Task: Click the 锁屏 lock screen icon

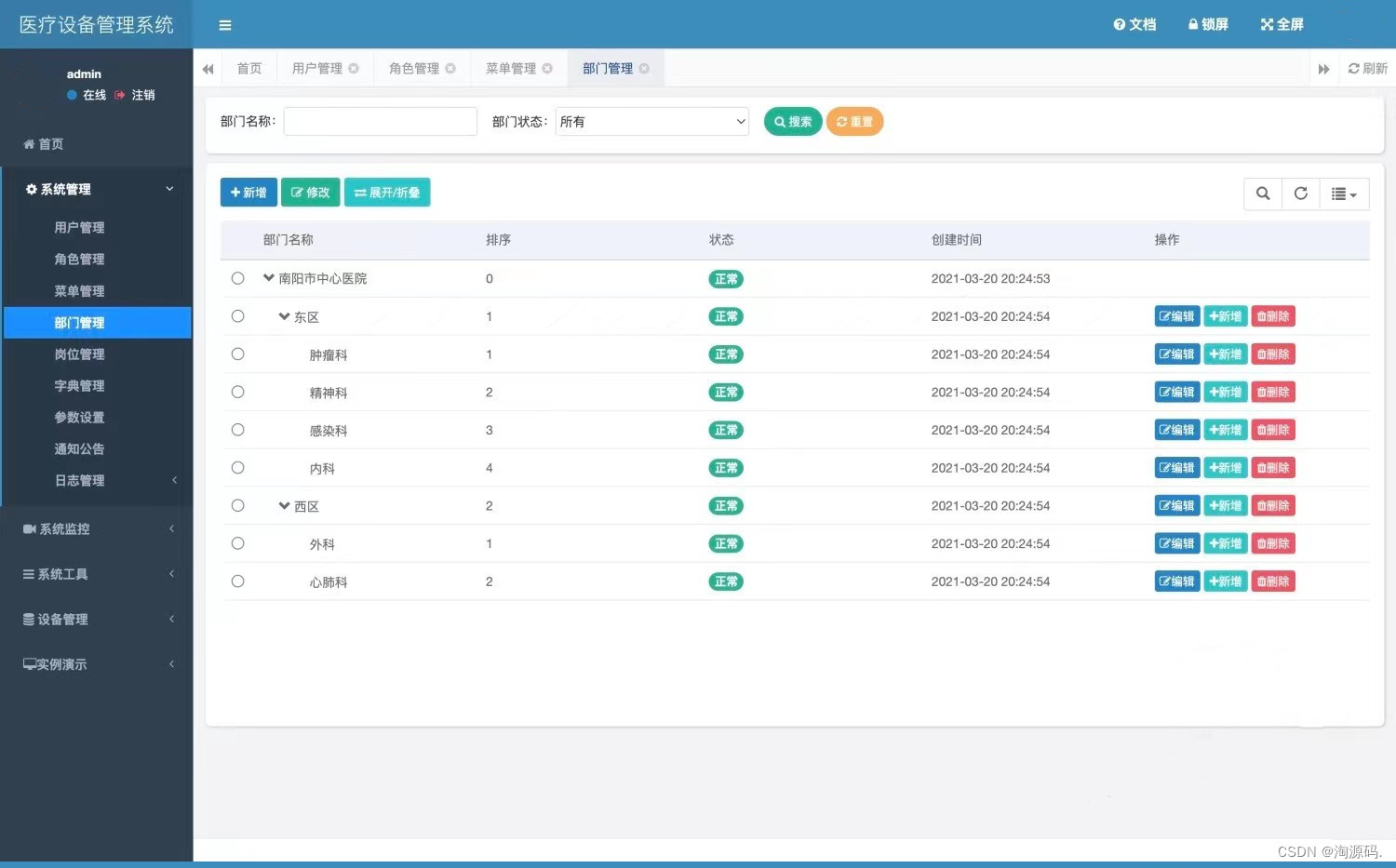Action: pyautogui.click(x=1208, y=24)
